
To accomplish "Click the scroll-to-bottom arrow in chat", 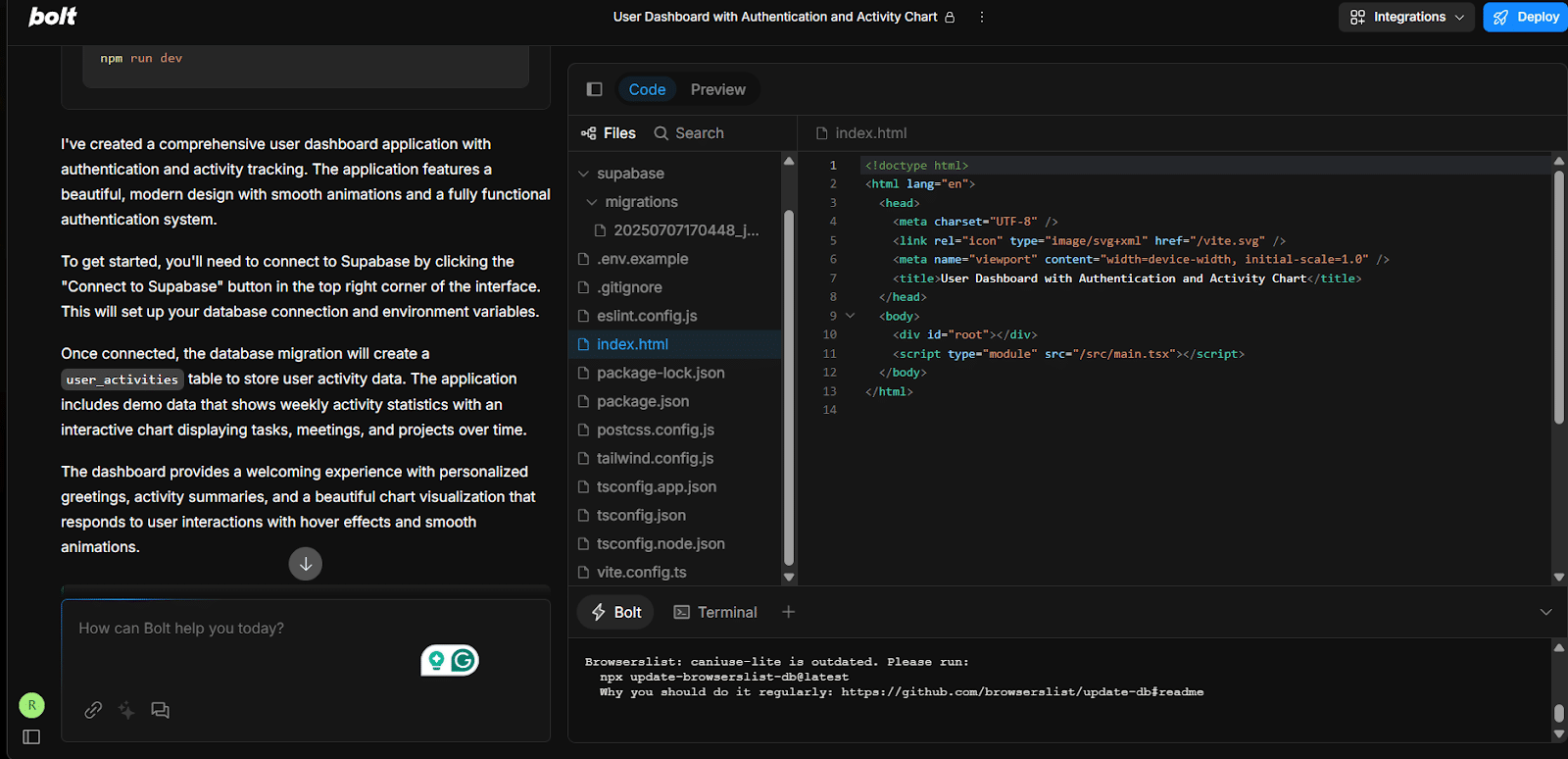I will click(306, 564).
